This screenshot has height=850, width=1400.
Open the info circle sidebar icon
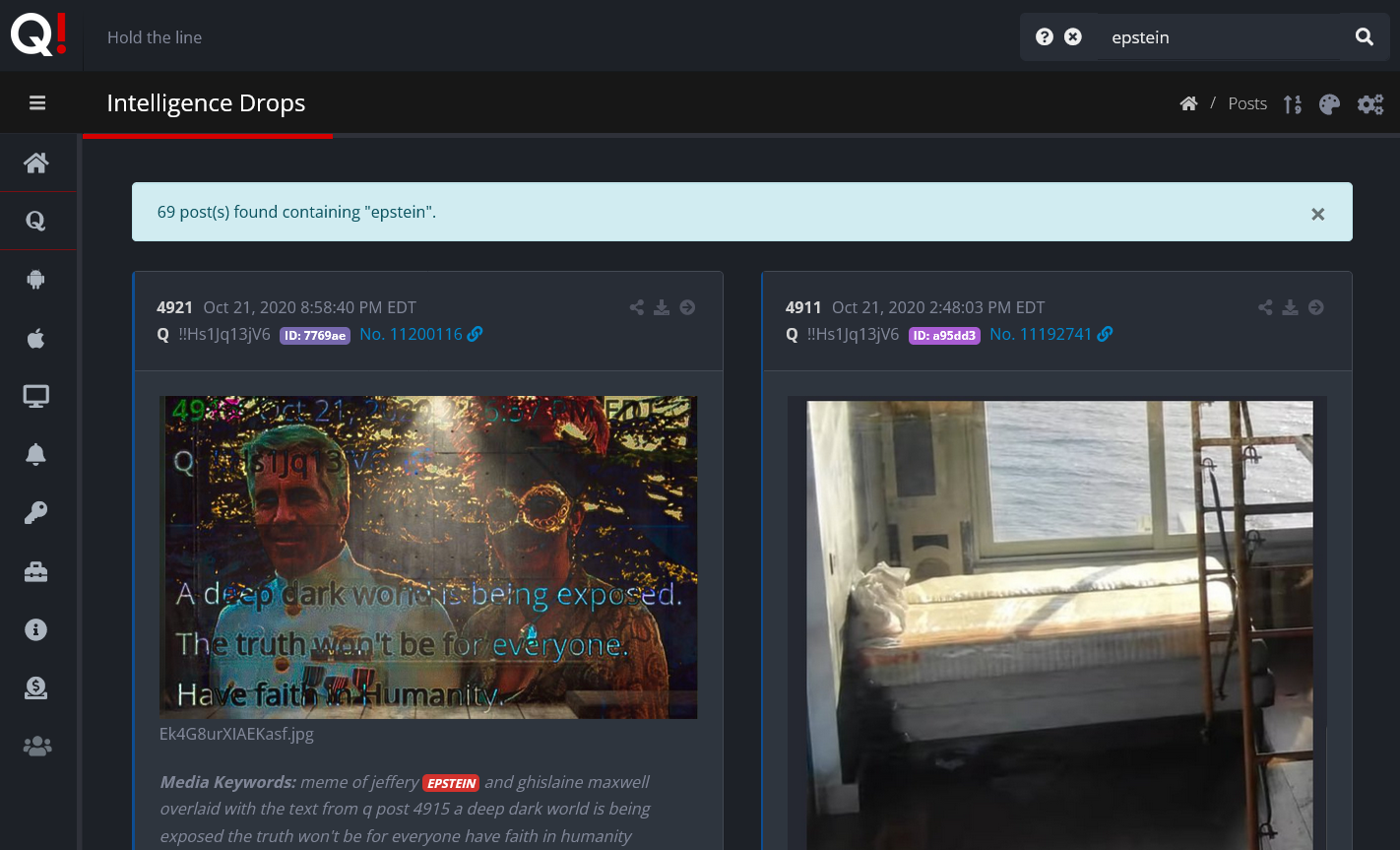[x=36, y=629]
